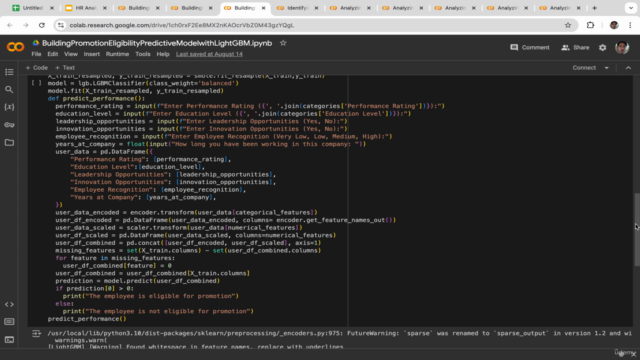Open the Help menu
The width and height of the screenshot is (640, 360).
163,54
